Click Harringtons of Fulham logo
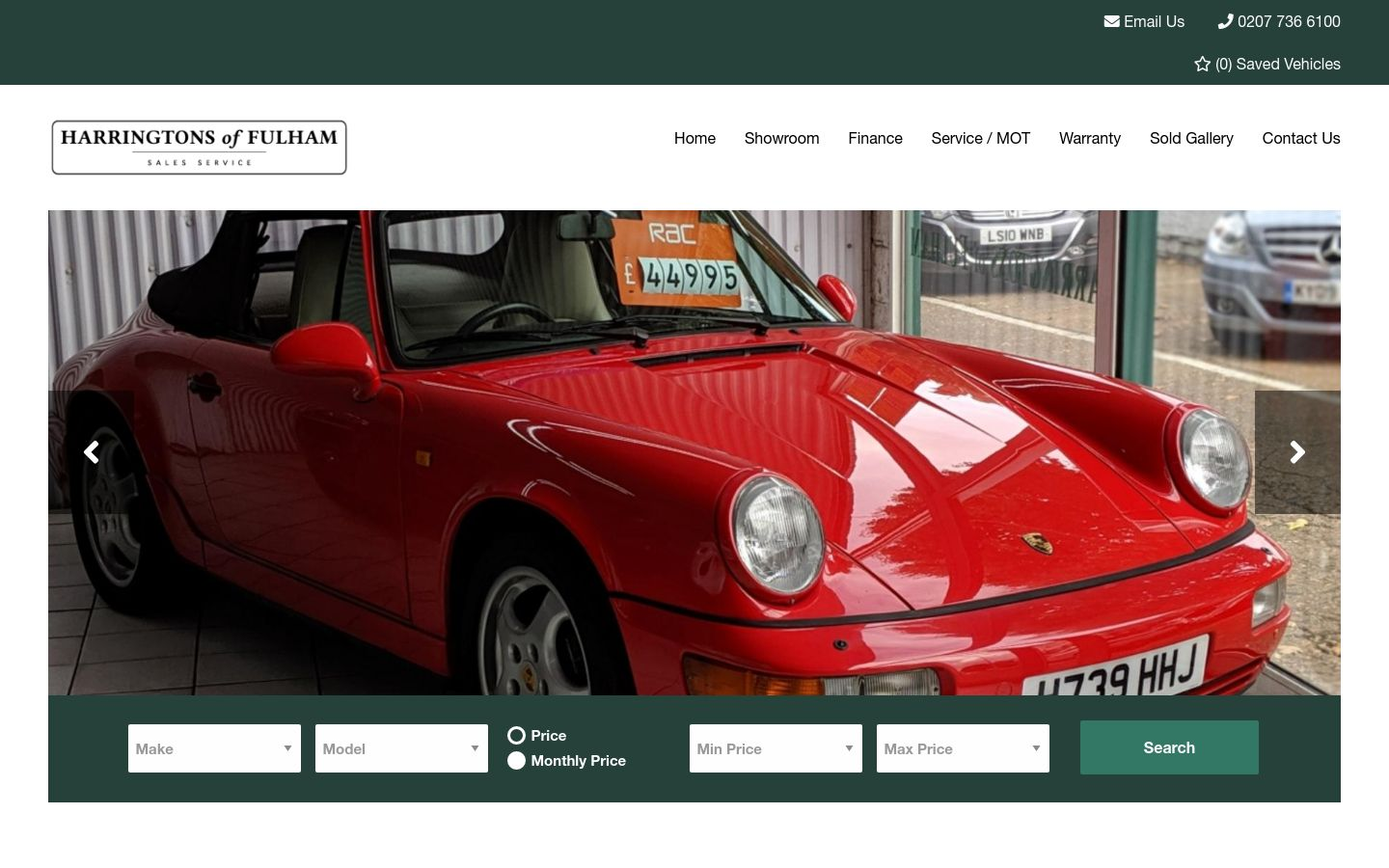 pyautogui.click(x=199, y=148)
